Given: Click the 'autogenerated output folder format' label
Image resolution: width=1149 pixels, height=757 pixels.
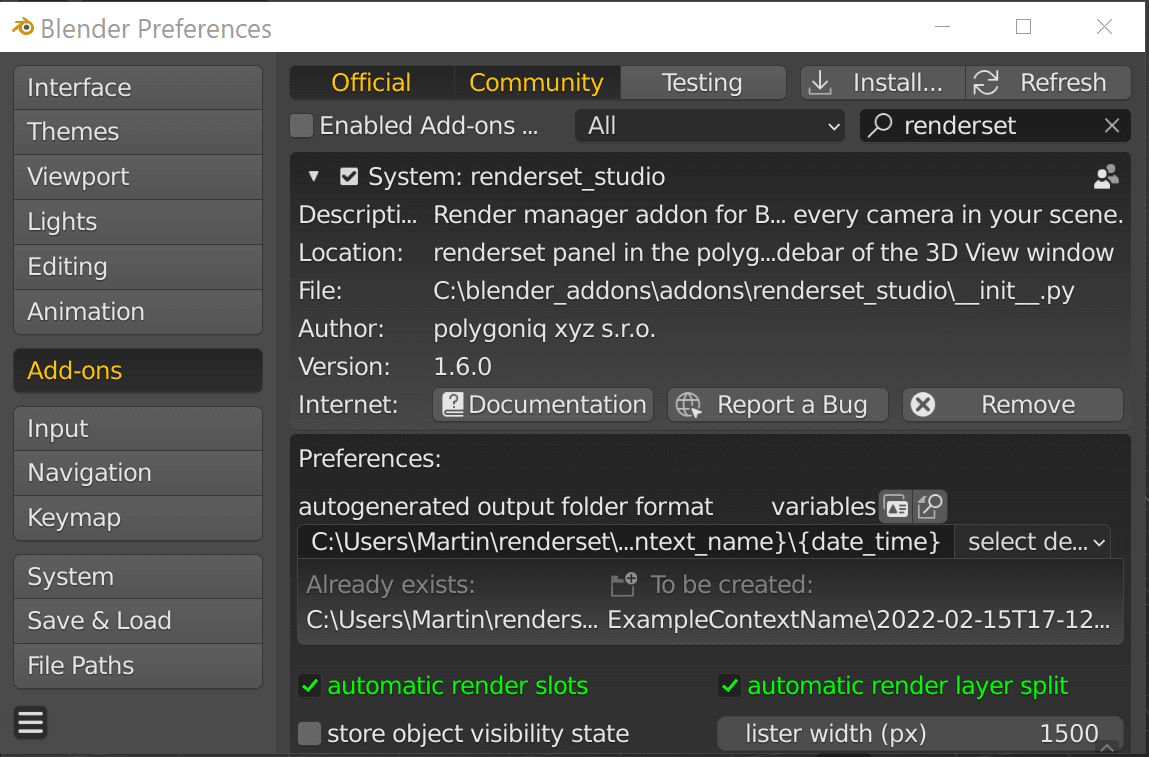Looking at the screenshot, I should coord(506,507).
